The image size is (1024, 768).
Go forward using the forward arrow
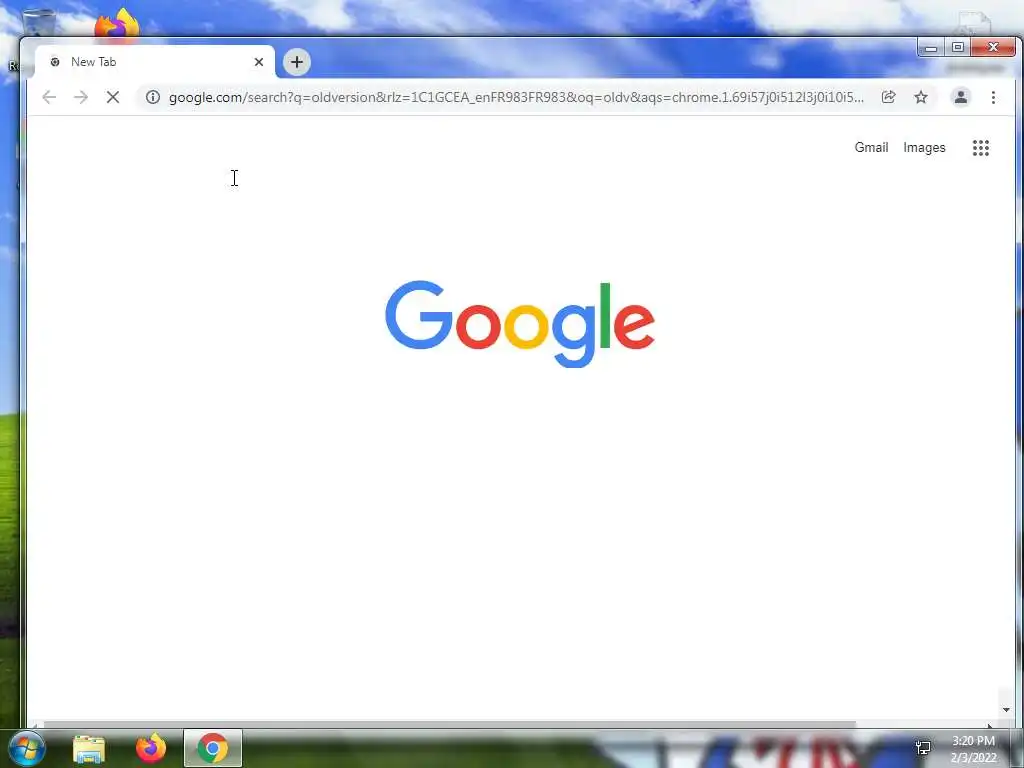click(x=81, y=97)
